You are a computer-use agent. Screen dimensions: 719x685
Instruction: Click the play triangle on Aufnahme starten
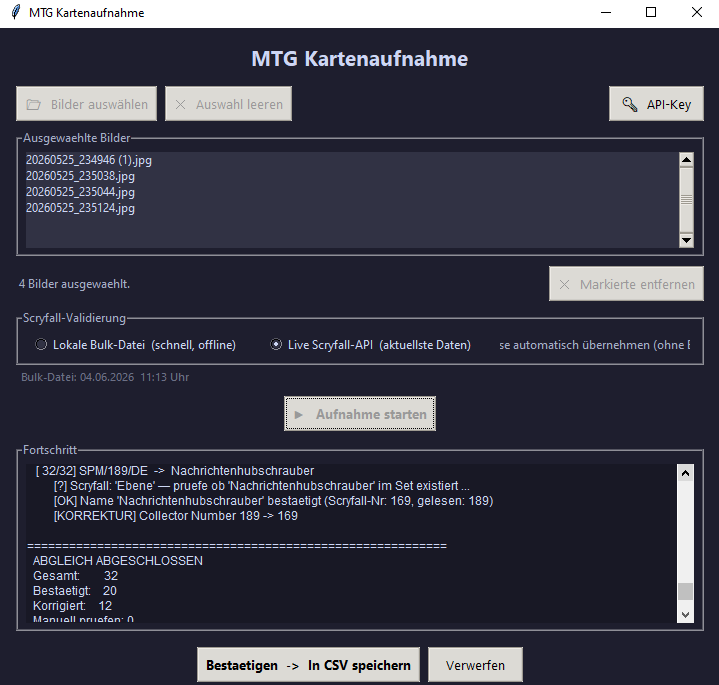tap(299, 415)
